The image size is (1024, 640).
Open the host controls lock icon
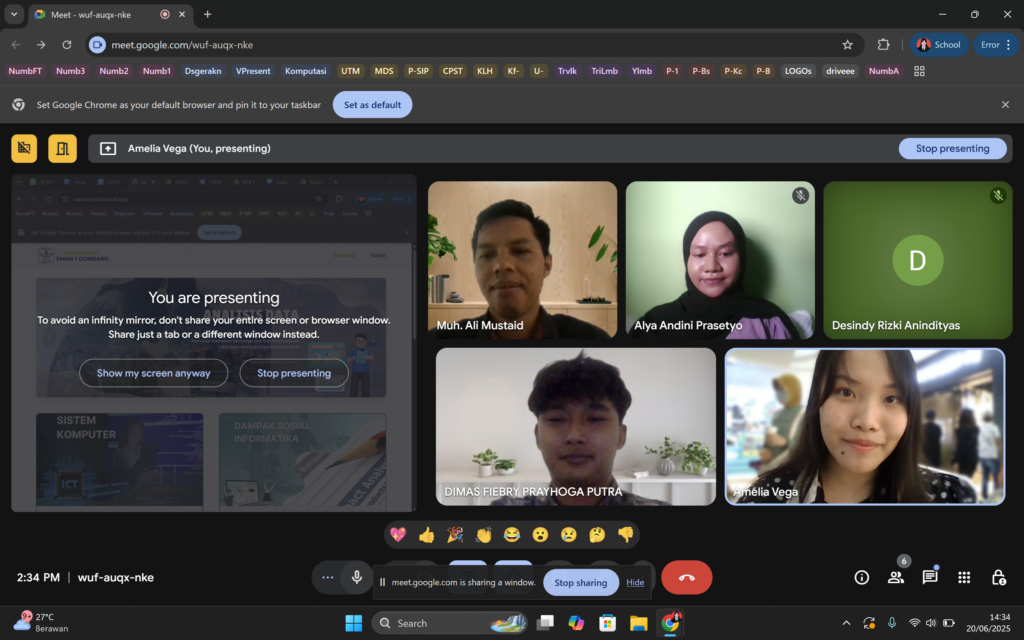coord(998,577)
